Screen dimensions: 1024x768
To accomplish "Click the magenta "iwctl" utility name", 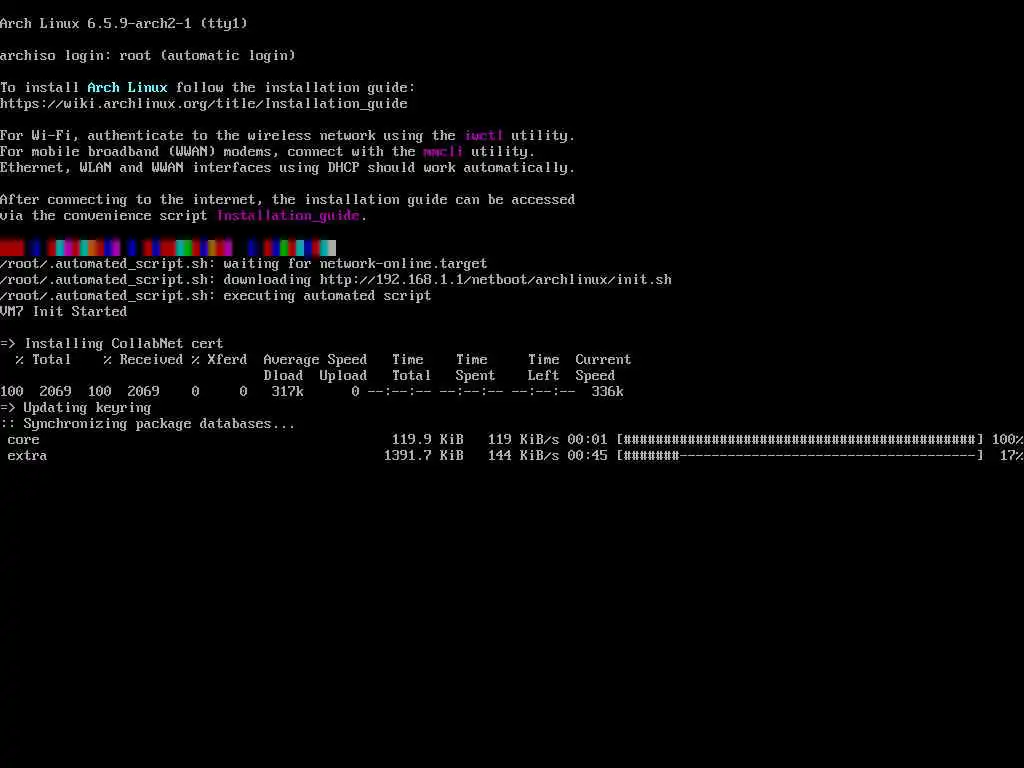I will coord(484,136).
